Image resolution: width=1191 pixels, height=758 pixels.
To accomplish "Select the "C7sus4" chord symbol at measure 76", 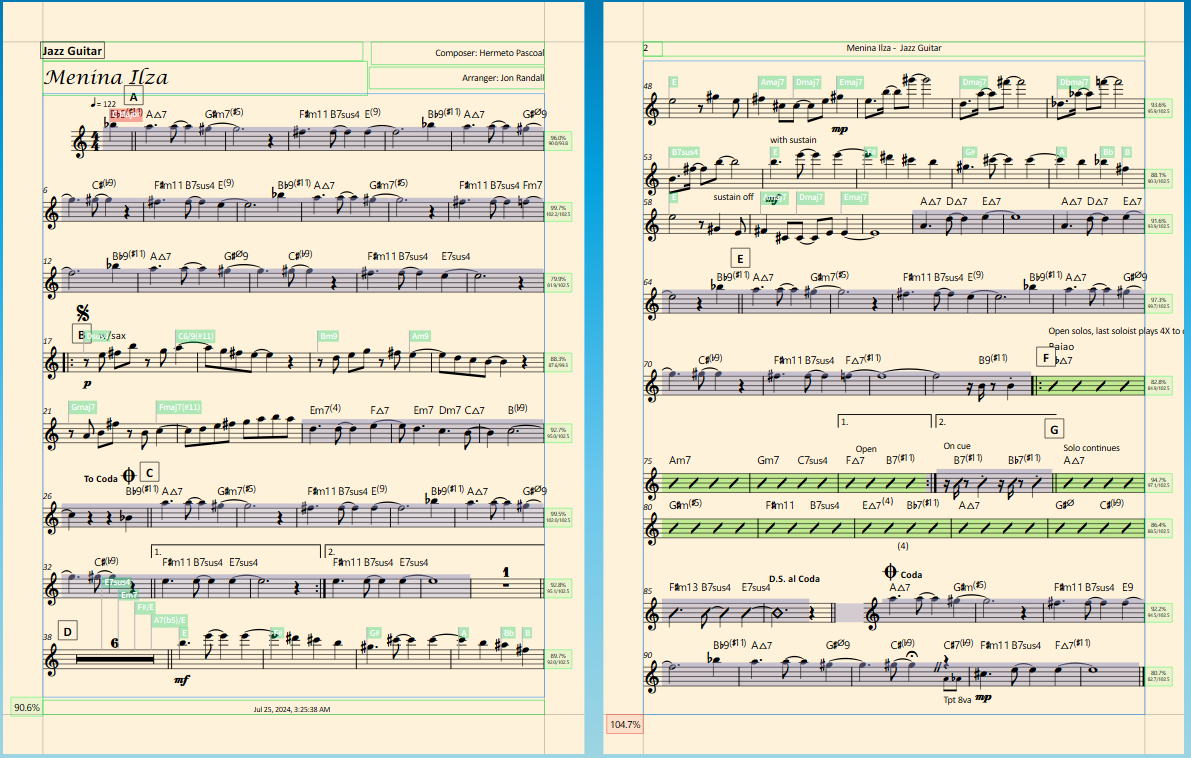I will click(812, 460).
